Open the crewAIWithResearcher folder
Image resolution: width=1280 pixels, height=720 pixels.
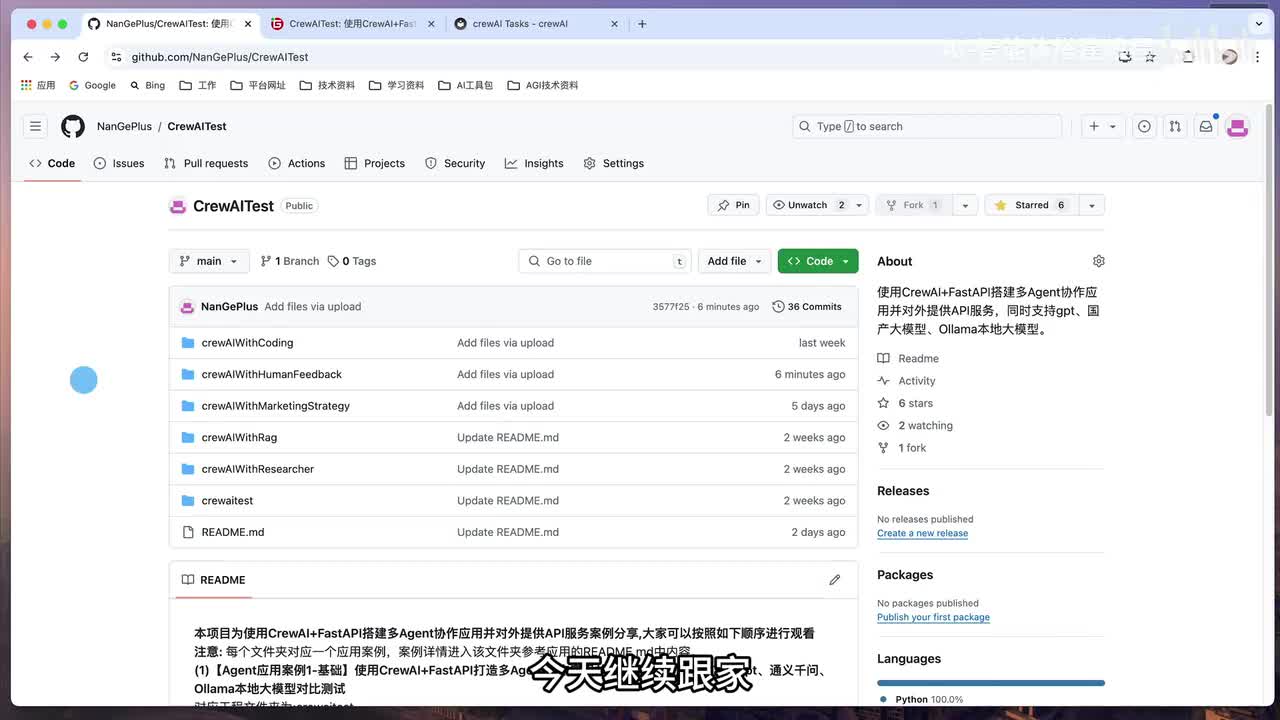point(257,469)
